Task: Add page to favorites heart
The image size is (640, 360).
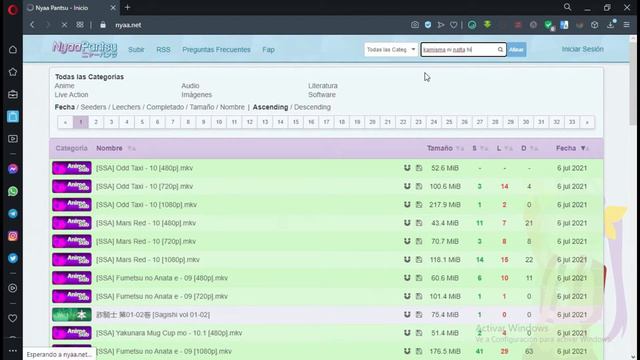Action: click(x=453, y=25)
